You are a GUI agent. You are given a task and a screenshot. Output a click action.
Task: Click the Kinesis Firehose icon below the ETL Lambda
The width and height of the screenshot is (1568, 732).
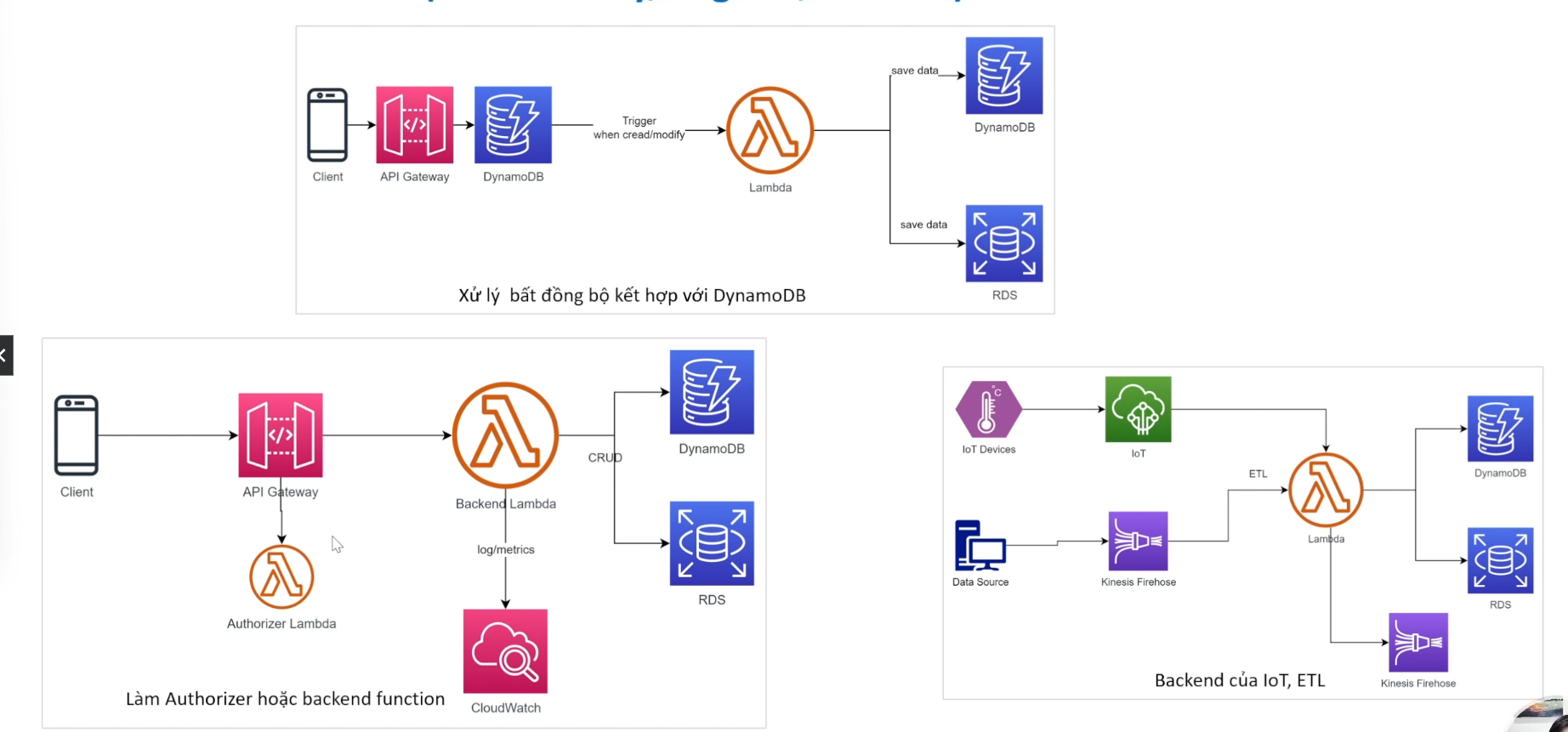1417,643
